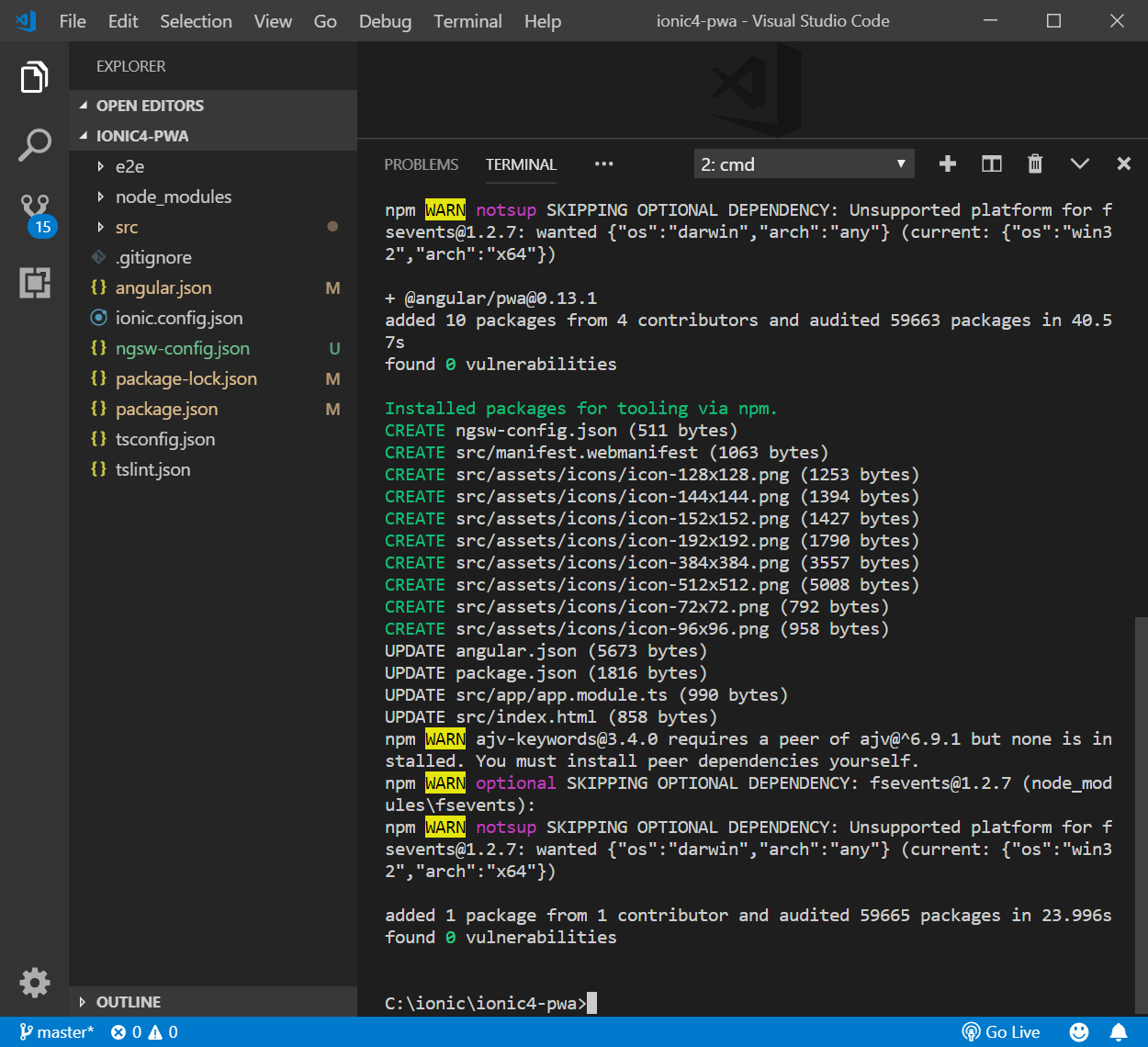Split the terminal pane
The image size is (1148, 1047).
pos(992,164)
